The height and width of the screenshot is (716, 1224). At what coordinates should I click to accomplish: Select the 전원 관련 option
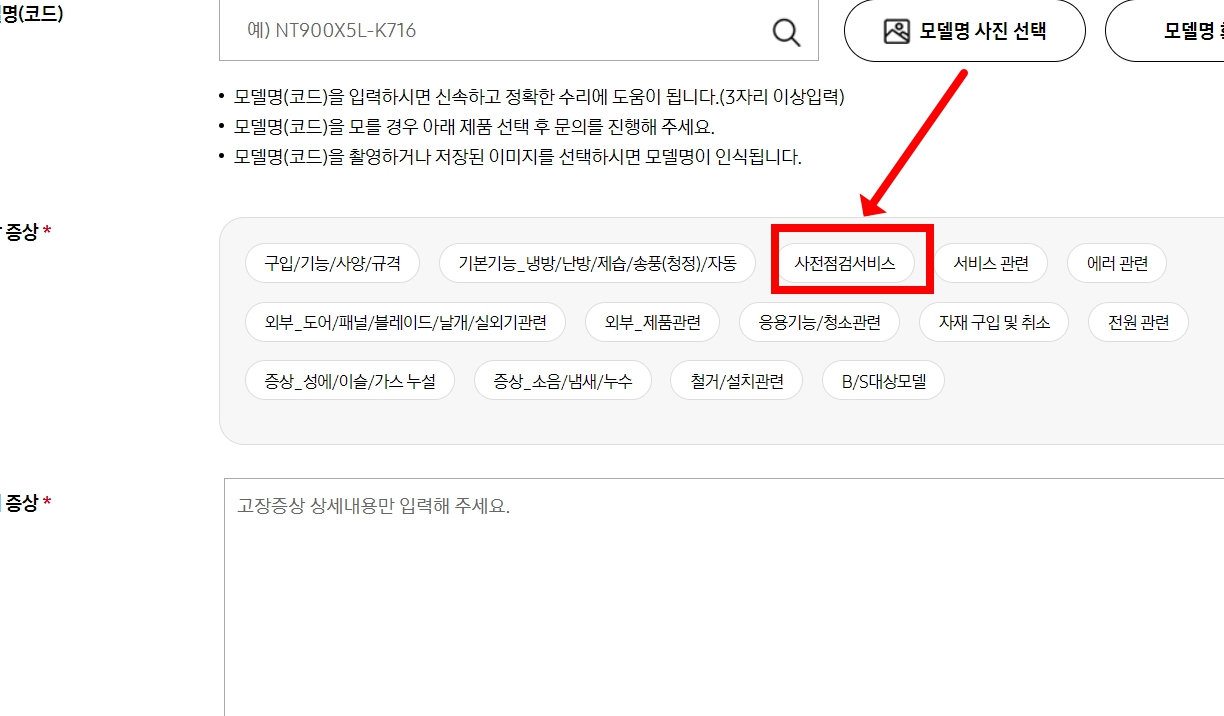tap(1137, 321)
